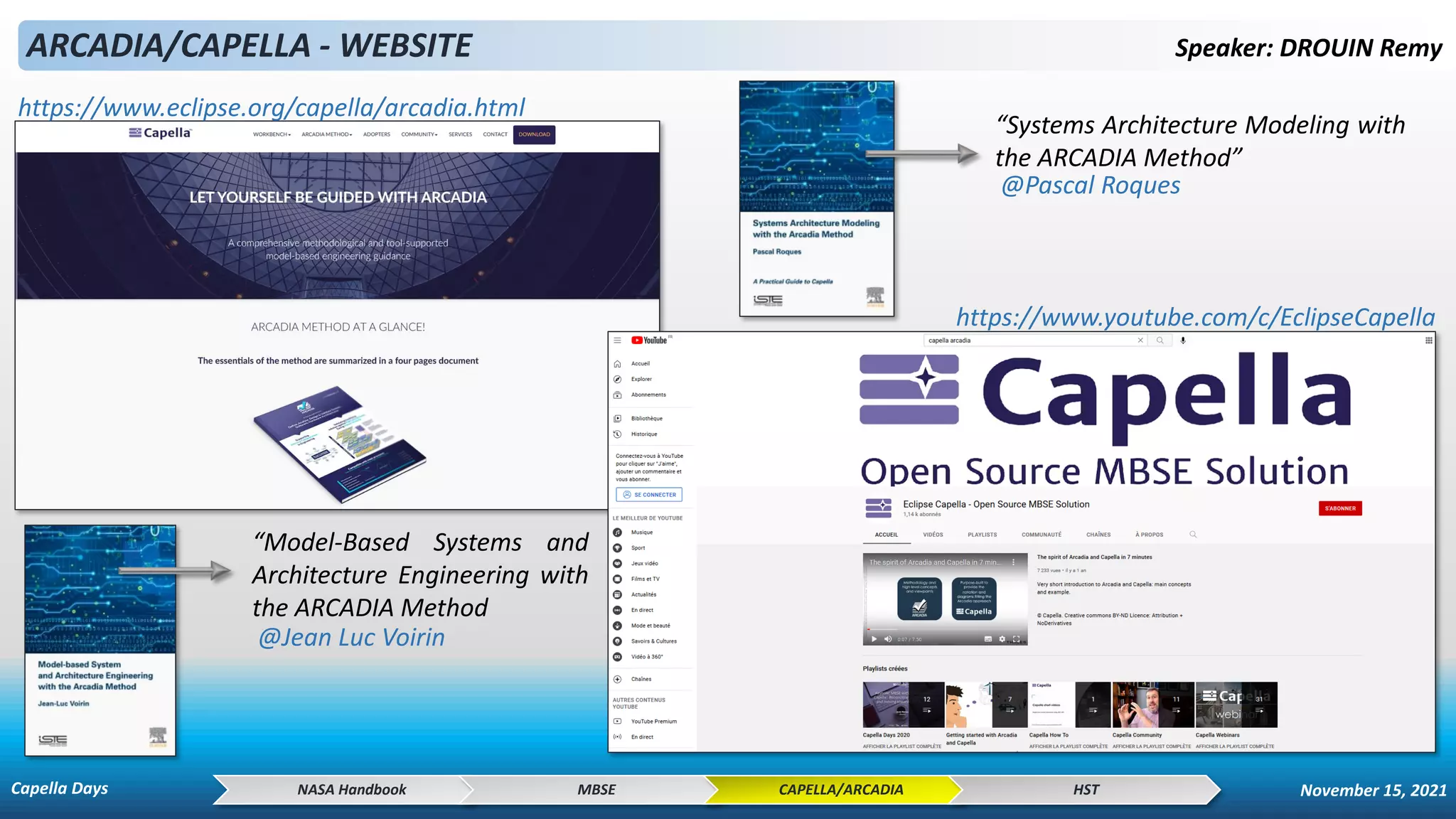
Task: Switch to the CHAÎNES channel tab
Action: click(1098, 535)
